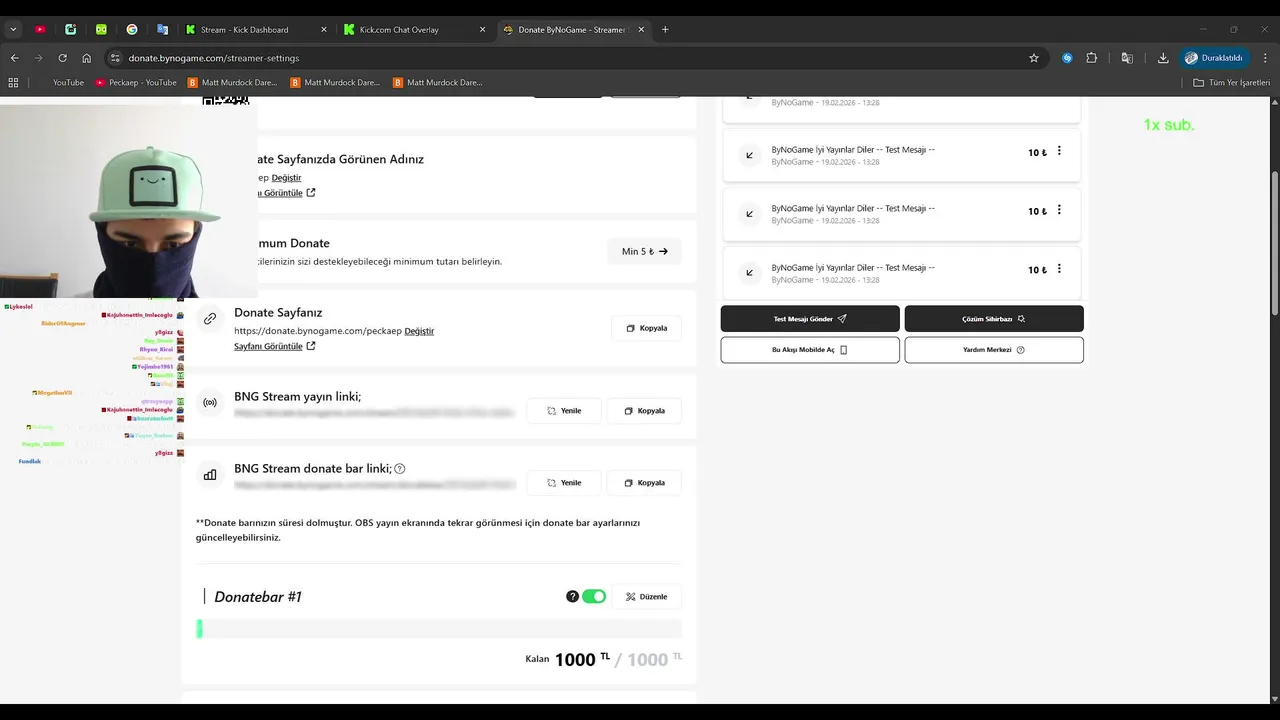Viewport: 1280px width, 720px height.
Task: Open the Shazam extension icon
Action: tap(1067, 58)
